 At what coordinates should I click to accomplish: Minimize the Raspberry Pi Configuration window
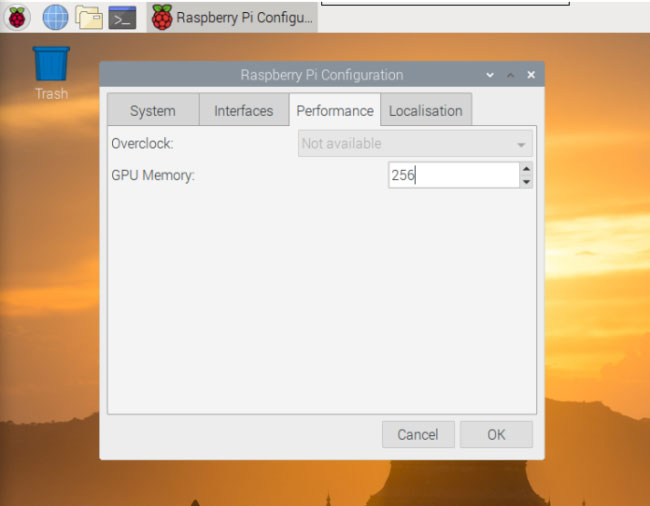click(490, 75)
